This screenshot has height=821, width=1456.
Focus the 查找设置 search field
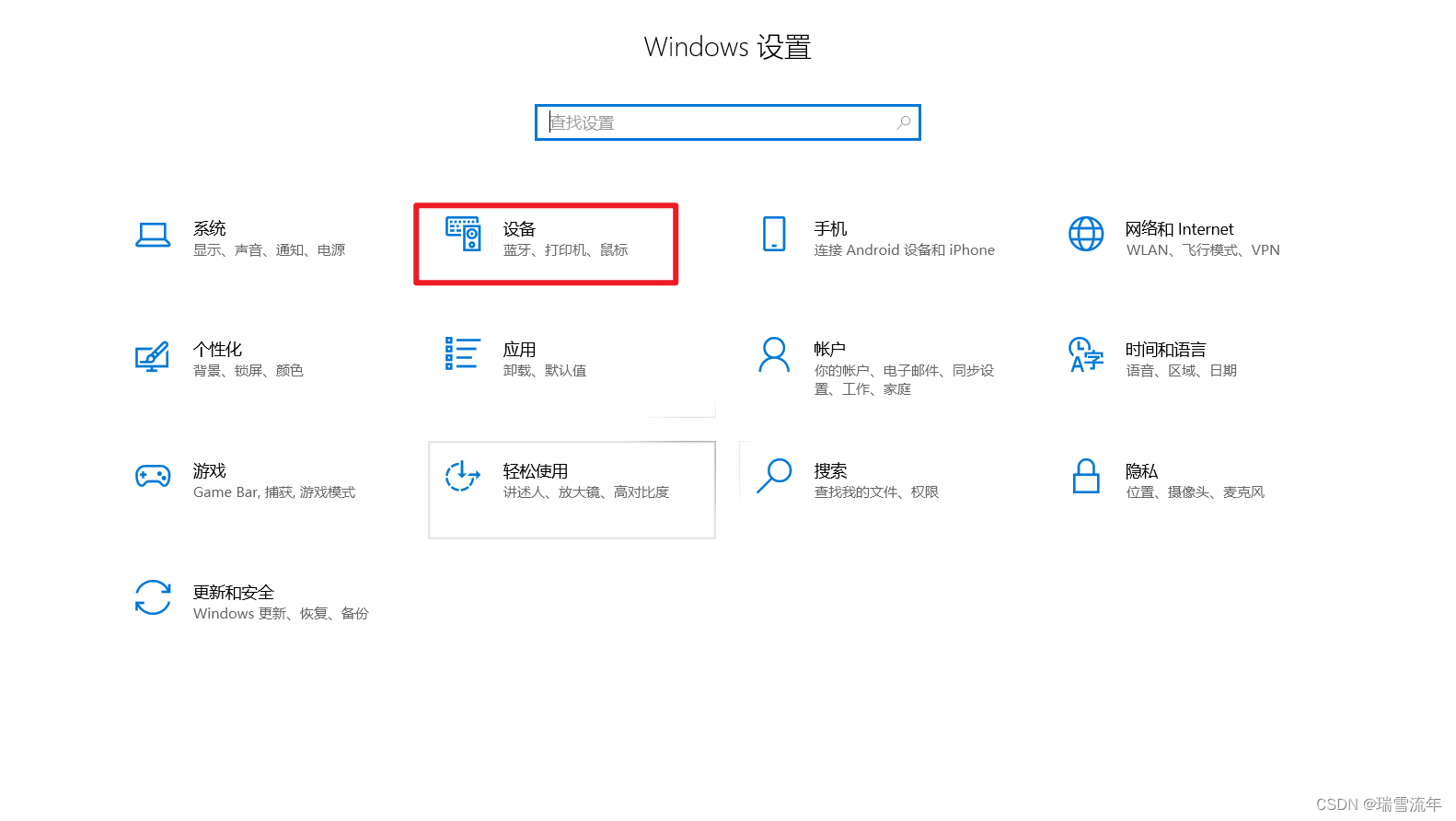click(728, 122)
